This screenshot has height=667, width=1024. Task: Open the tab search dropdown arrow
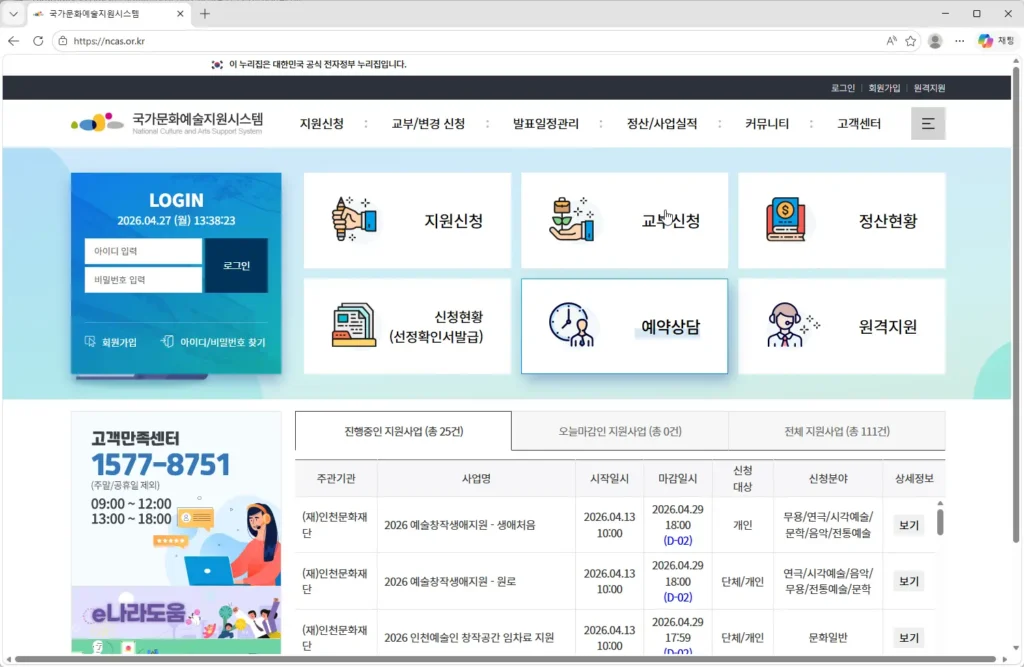[13, 14]
